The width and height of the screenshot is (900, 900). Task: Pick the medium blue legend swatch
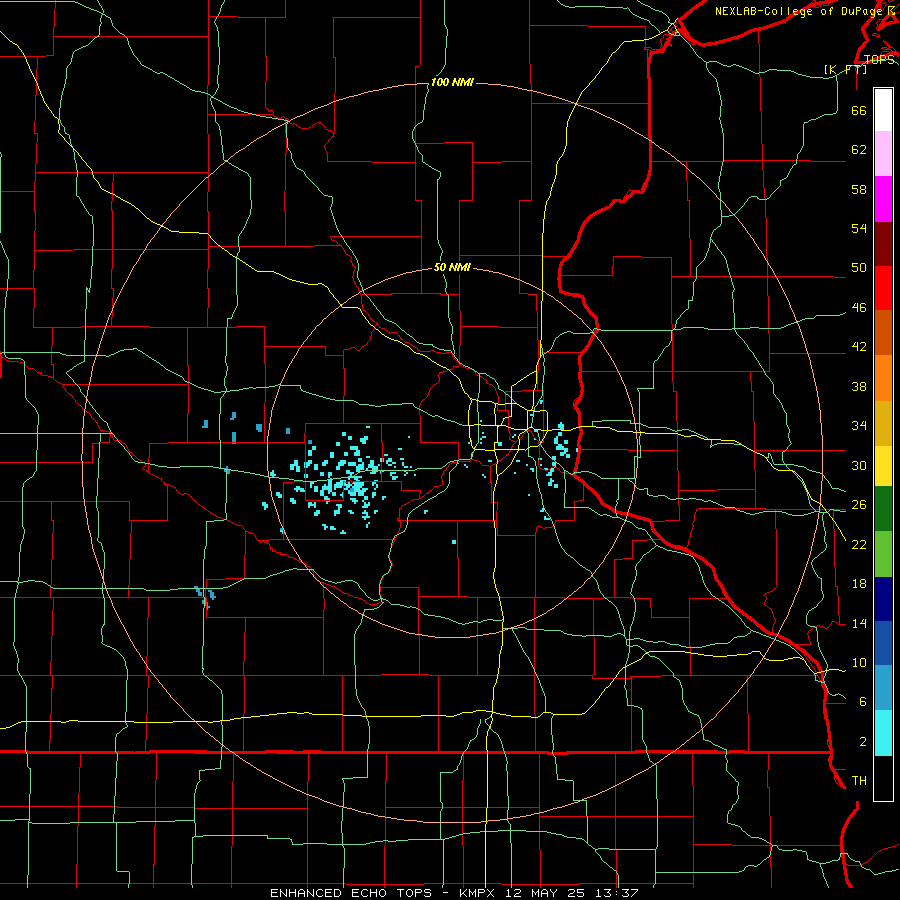coord(883,643)
